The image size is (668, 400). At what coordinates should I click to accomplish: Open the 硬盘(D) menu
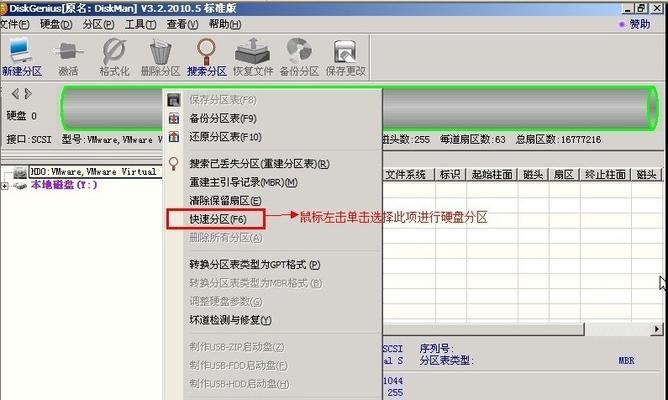click(56, 24)
